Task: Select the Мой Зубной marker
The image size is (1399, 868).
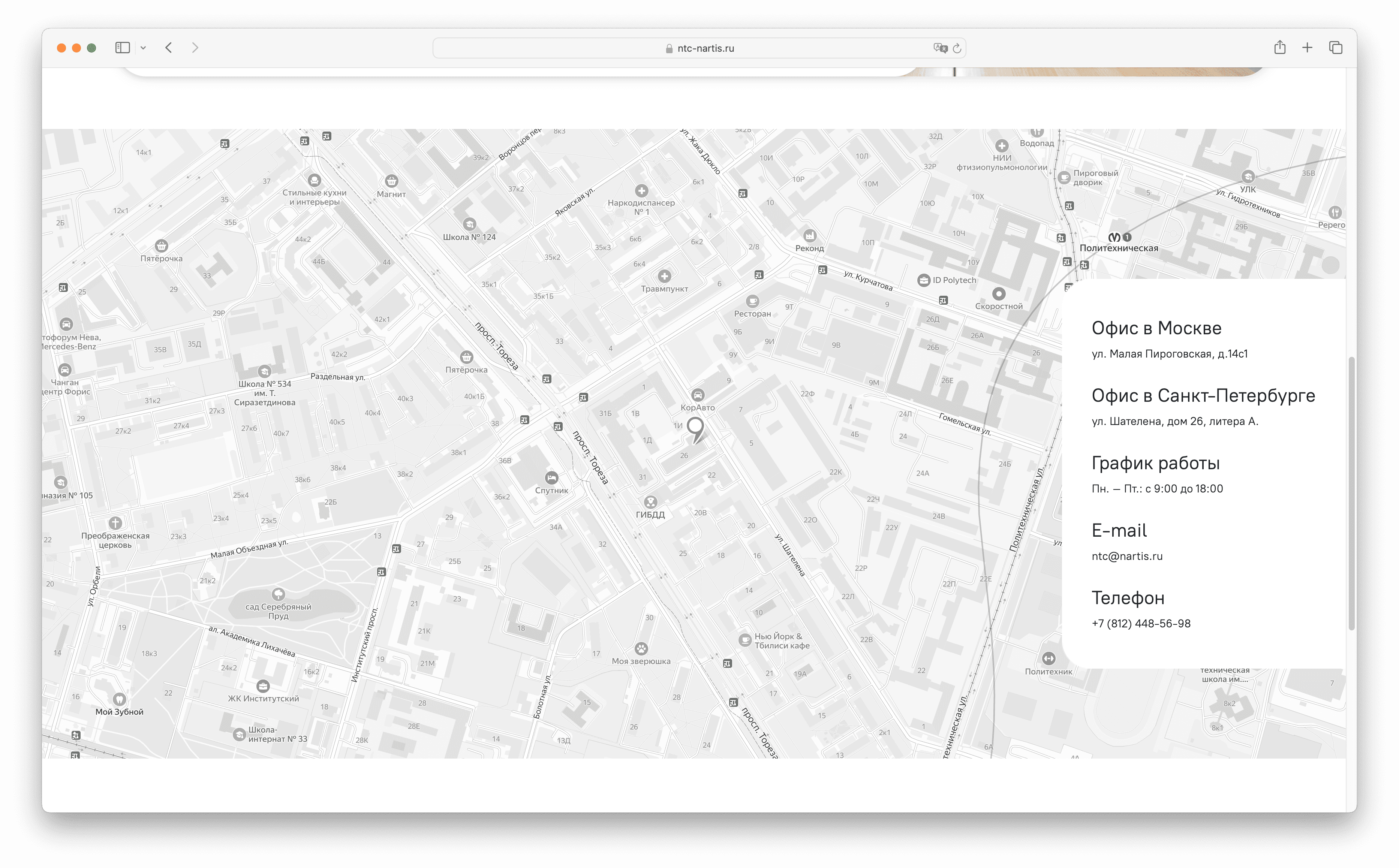Action: pyautogui.click(x=120, y=699)
